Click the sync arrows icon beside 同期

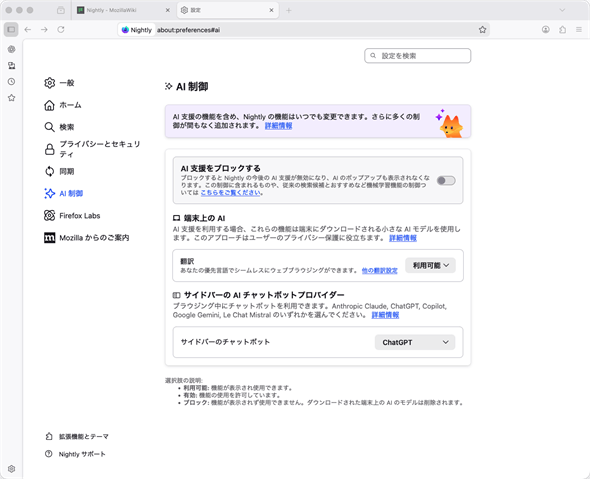(49, 171)
